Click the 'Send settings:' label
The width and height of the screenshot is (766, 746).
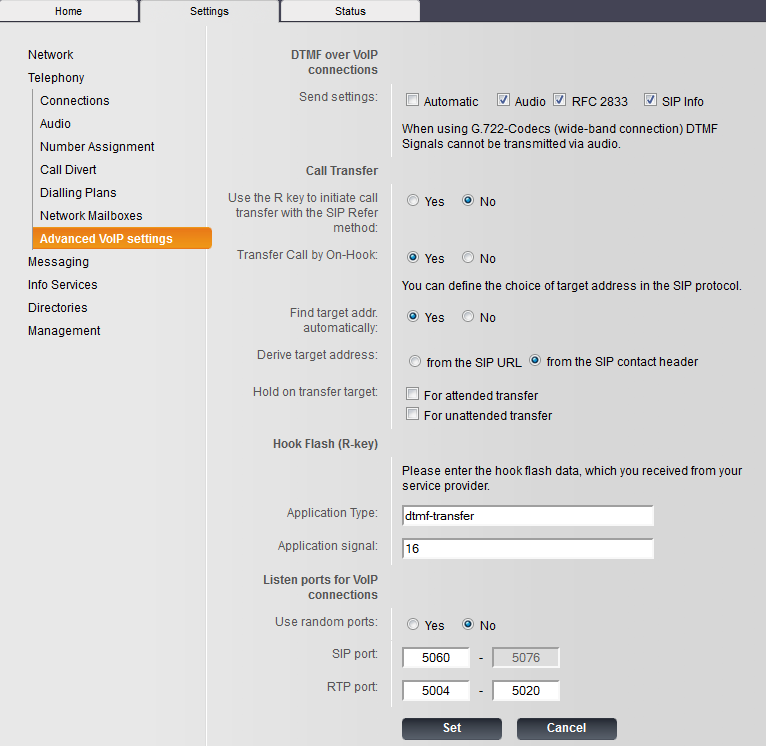pyautogui.click(x=338, y=97)
